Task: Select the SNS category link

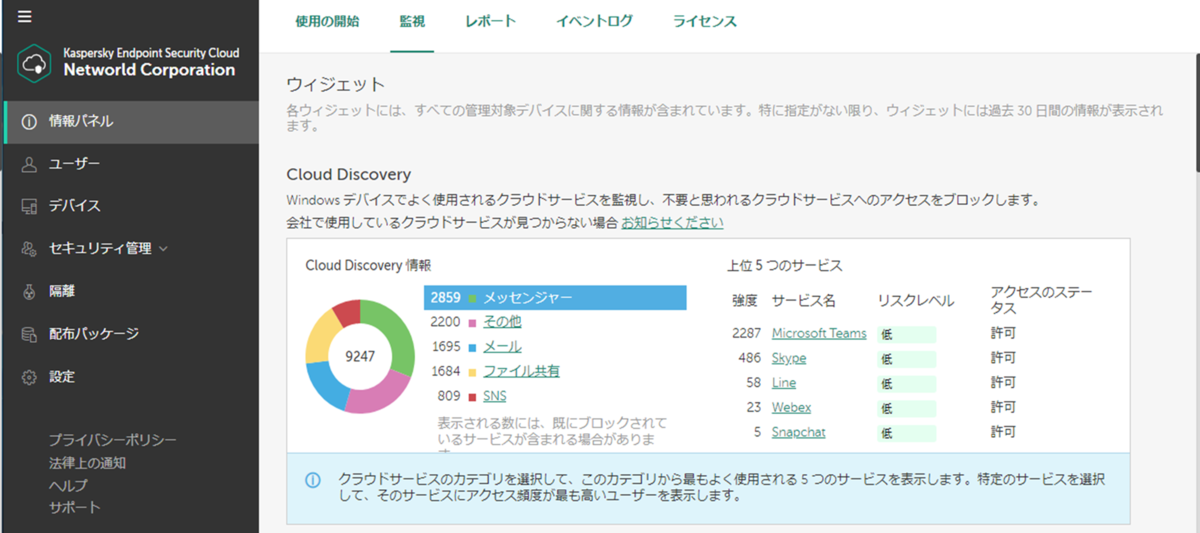Action: (495, 396)
